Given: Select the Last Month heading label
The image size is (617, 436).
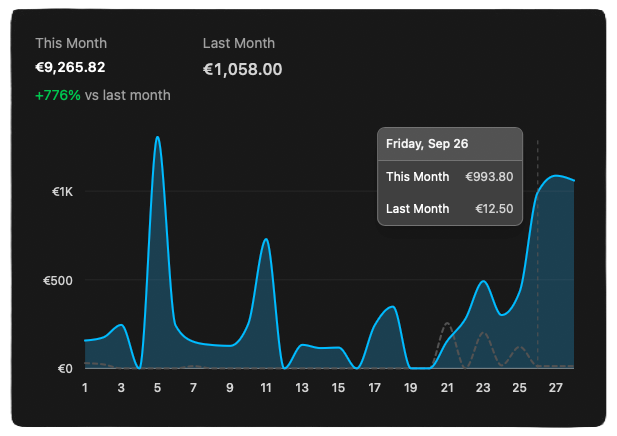Looking at the screenshot, I should tap(238, 43).
